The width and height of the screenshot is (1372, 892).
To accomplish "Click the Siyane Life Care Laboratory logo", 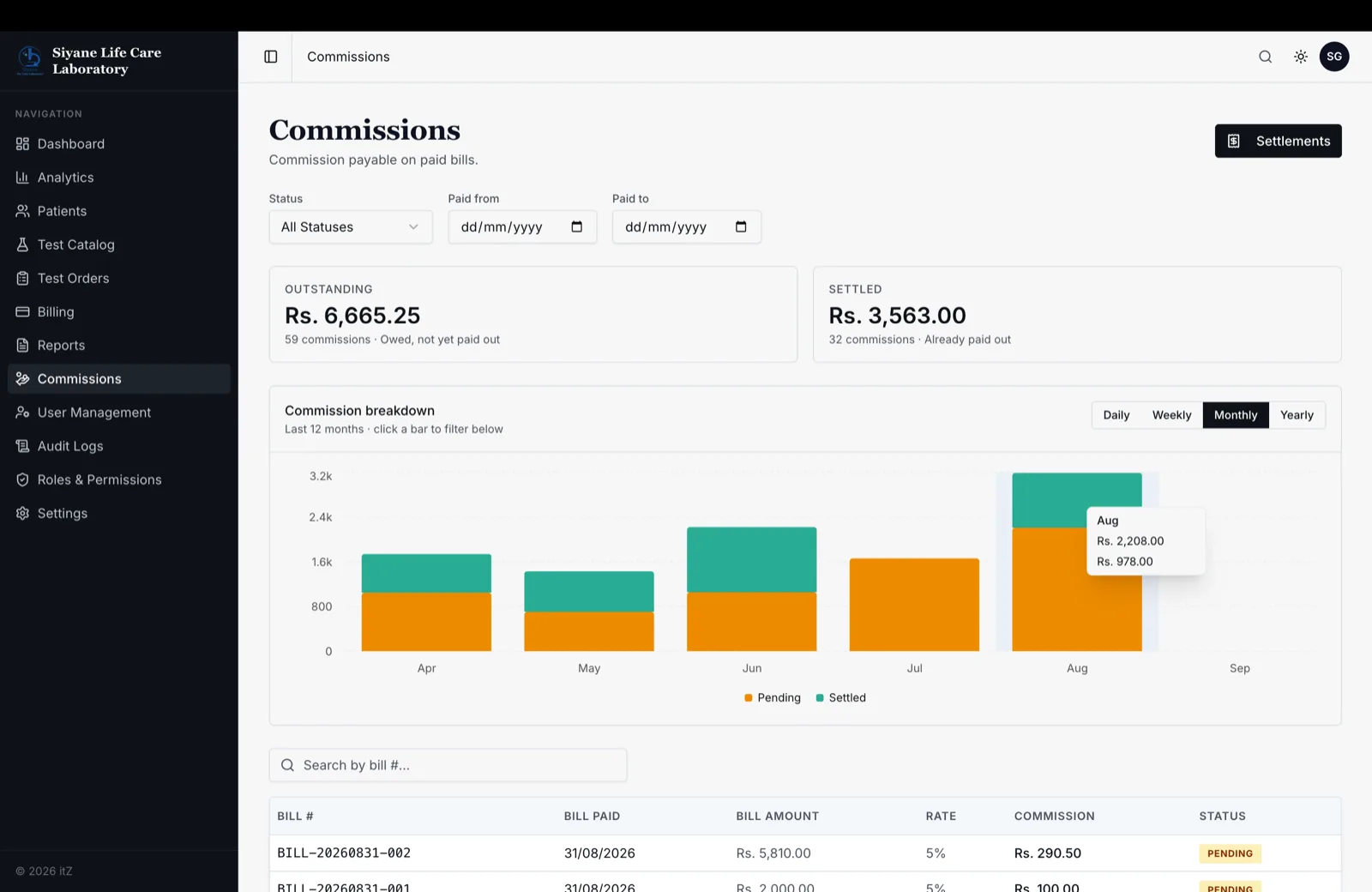I will pos(30,60).
